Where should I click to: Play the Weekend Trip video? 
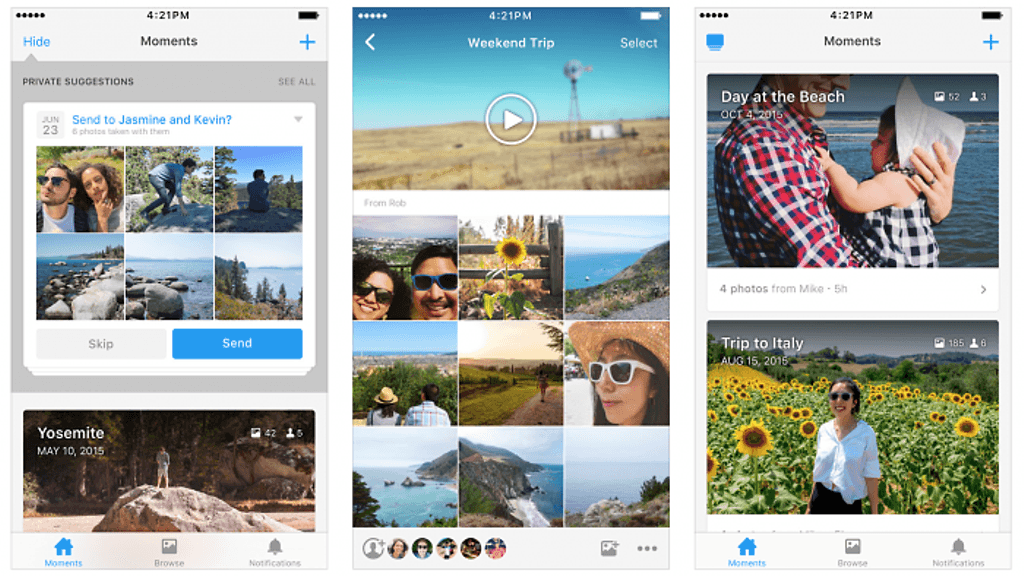click(x=511, y=120)
